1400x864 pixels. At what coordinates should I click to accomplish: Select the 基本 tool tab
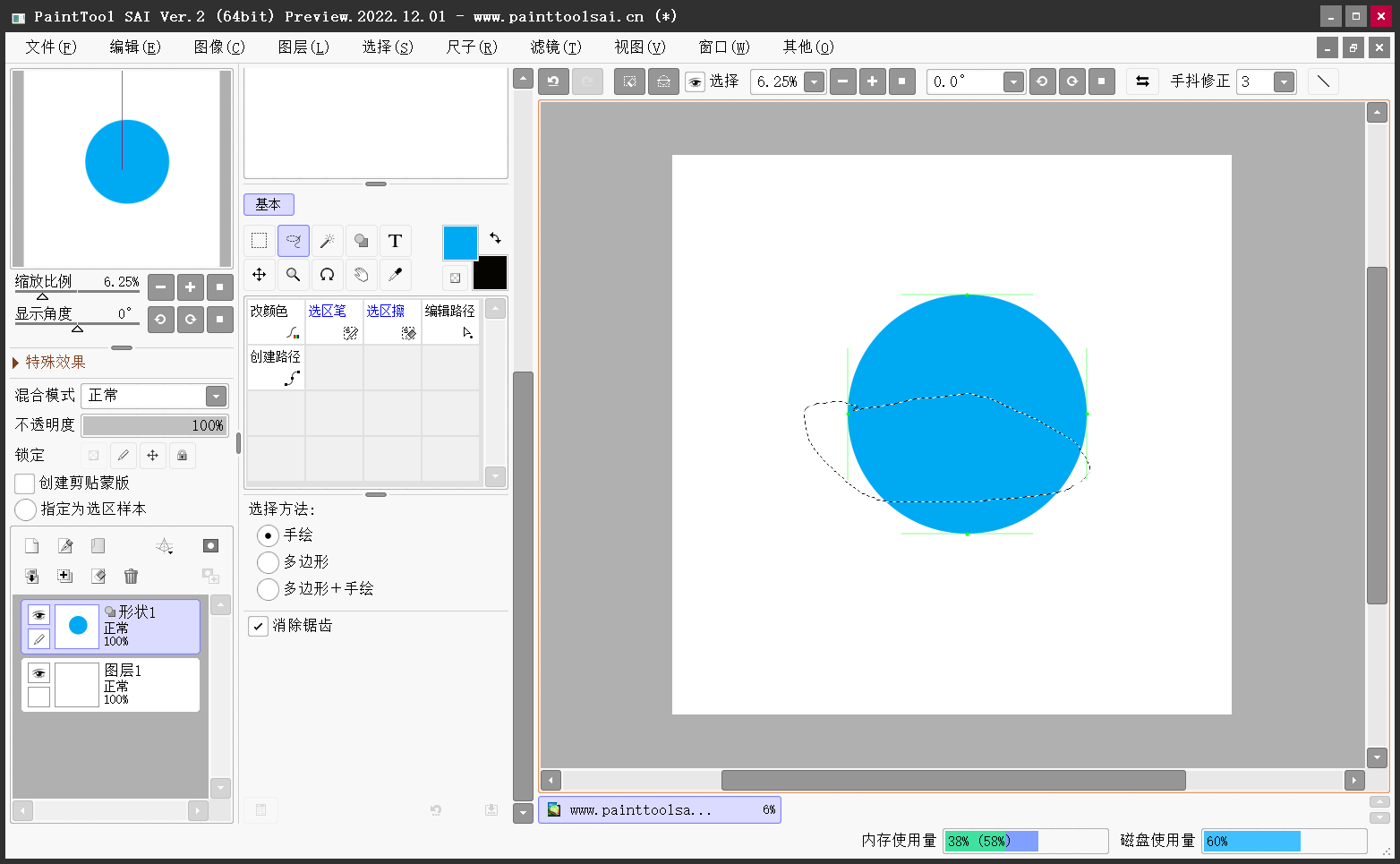[269, 204]
